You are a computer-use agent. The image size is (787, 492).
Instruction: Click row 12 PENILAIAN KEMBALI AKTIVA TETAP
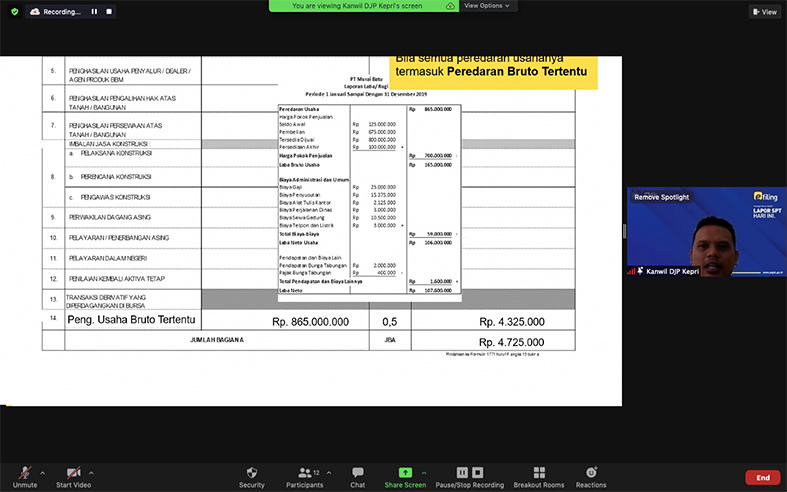[117, 279]
